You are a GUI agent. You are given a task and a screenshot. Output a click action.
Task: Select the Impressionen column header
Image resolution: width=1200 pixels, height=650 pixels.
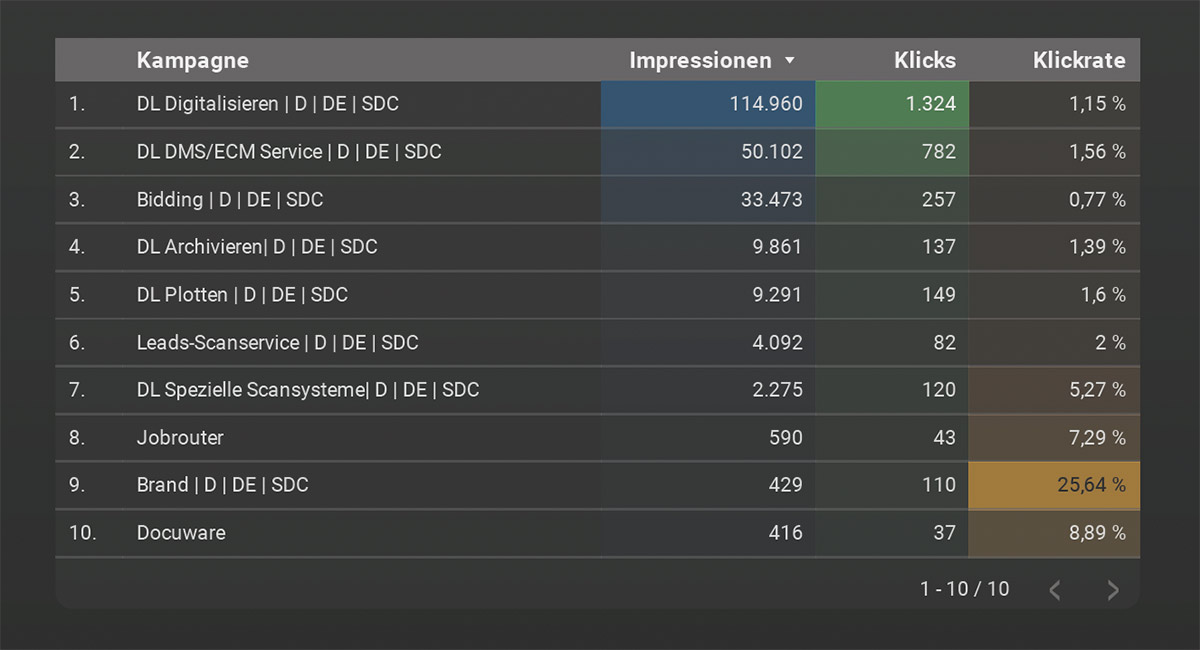(x=700, y=60)
